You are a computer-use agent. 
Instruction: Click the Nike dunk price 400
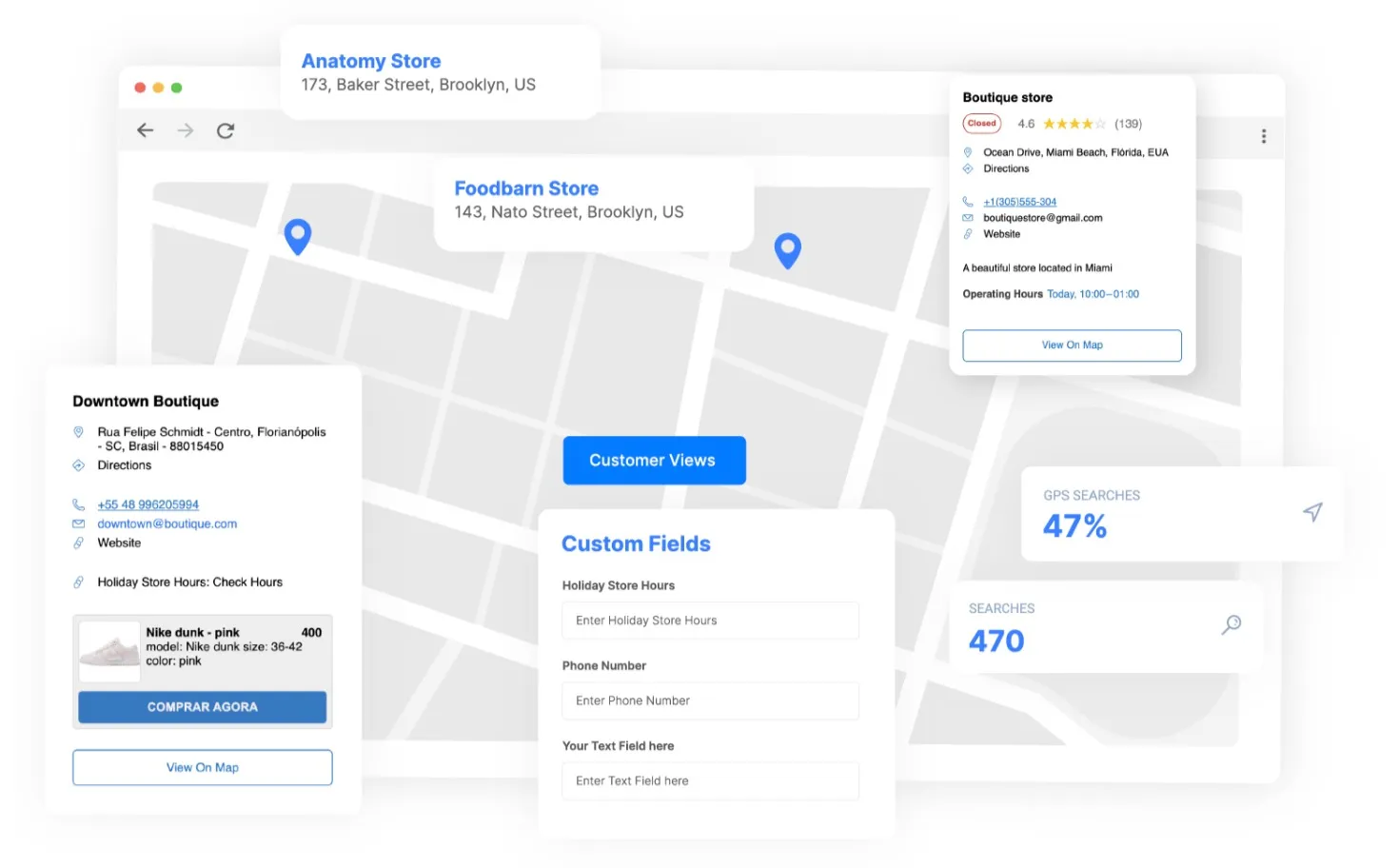[311, 632]
